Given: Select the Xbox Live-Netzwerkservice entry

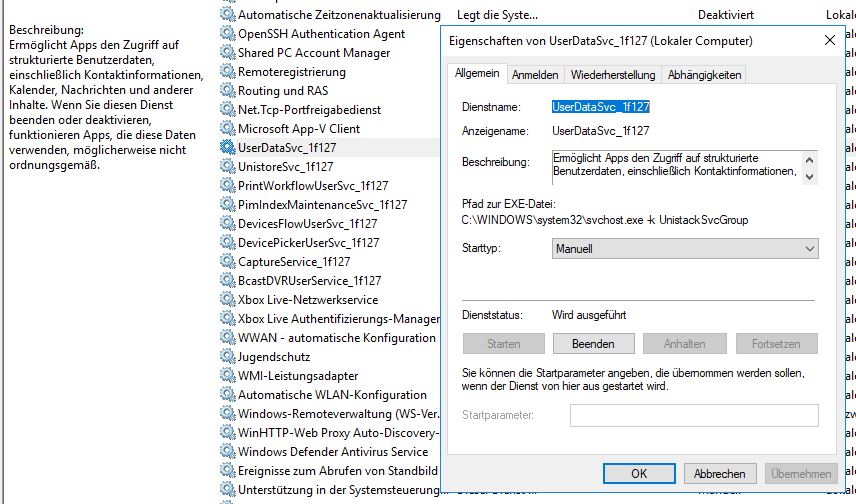Looking at the screenshot, I should click(x=308, y=300).
